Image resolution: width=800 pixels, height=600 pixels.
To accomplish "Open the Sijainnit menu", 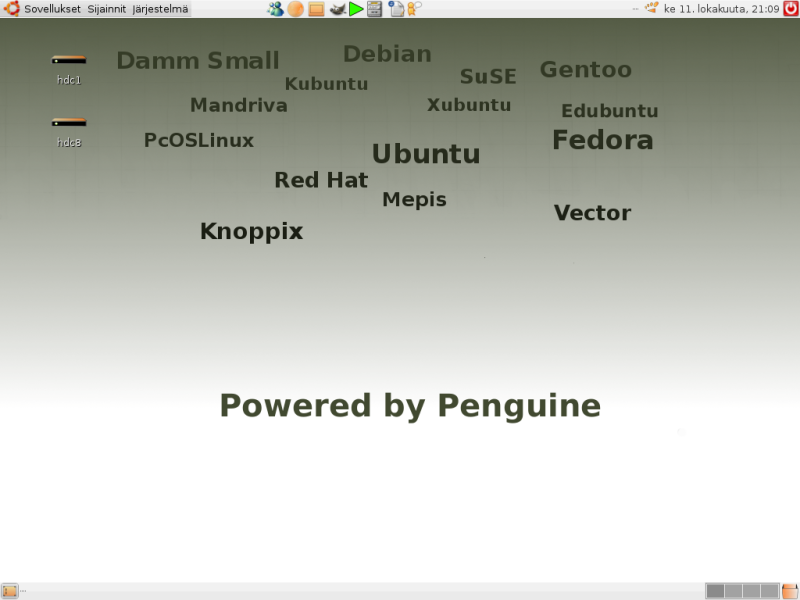I will click(106, 9).
